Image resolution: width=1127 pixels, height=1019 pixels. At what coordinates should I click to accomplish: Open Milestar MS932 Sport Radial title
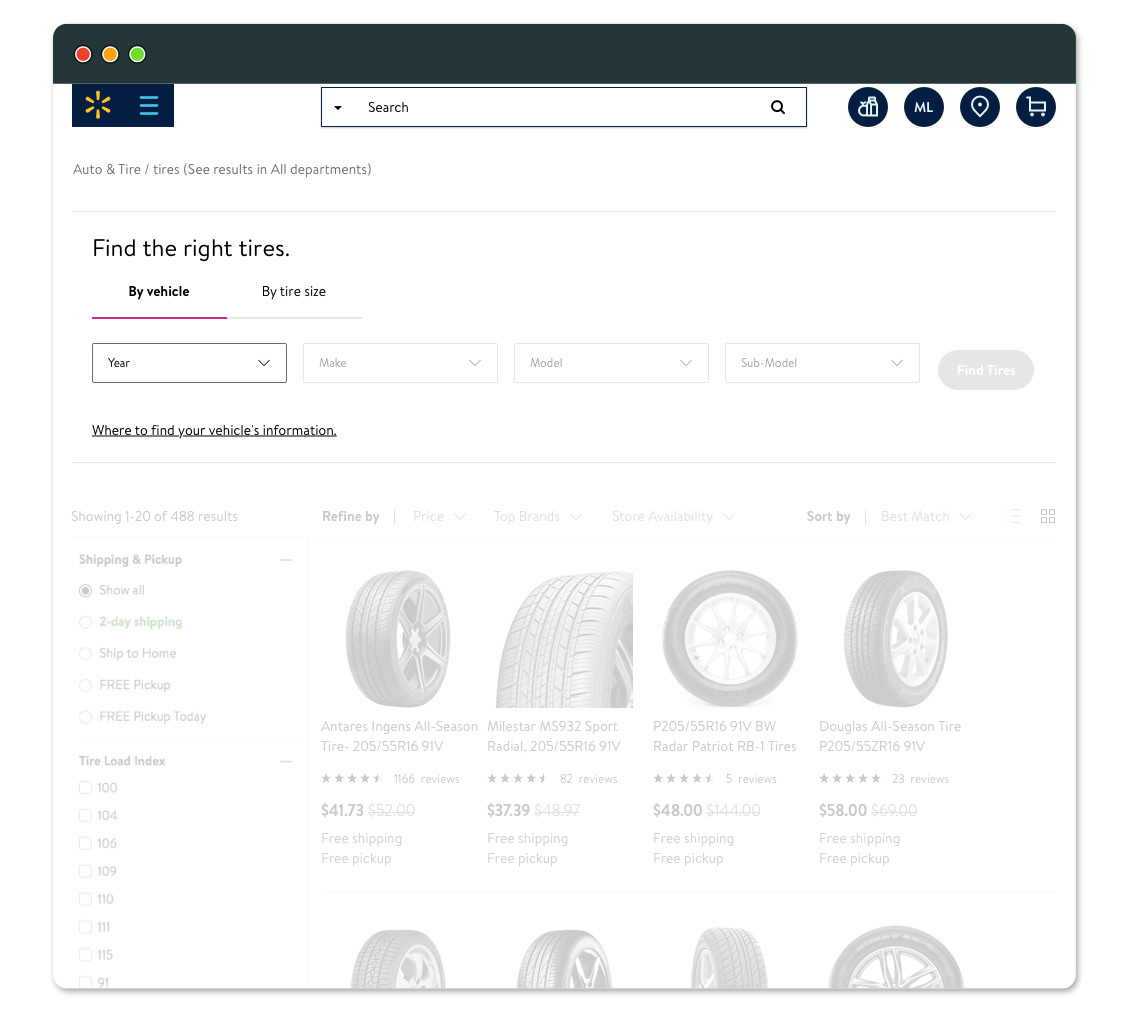[x=553, y=737]
